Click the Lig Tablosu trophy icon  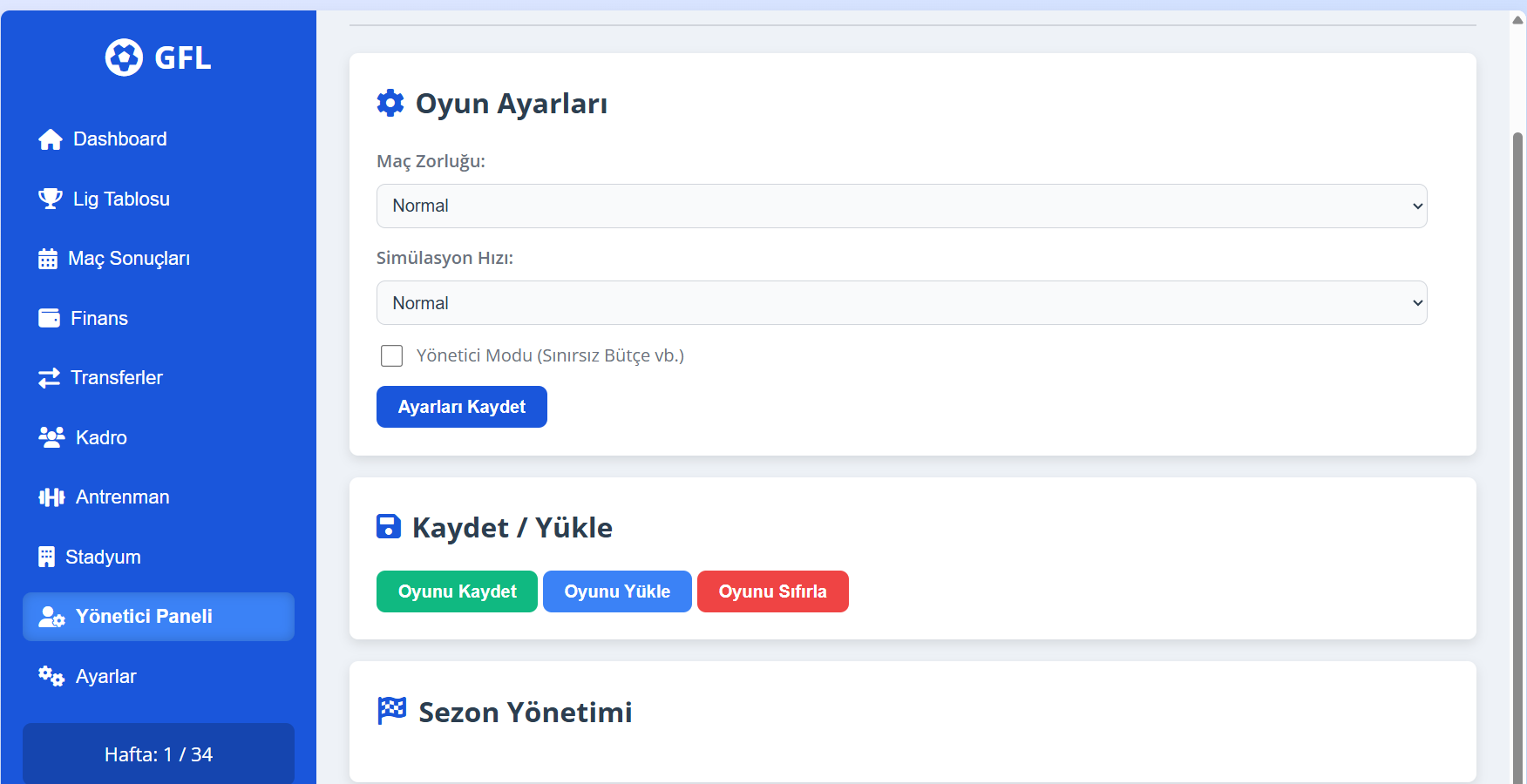pyautogui.click(x=51, y=199)
